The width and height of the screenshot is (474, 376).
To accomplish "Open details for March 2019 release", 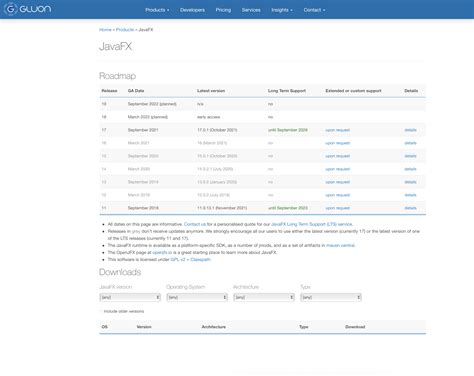I will [410, 195].
